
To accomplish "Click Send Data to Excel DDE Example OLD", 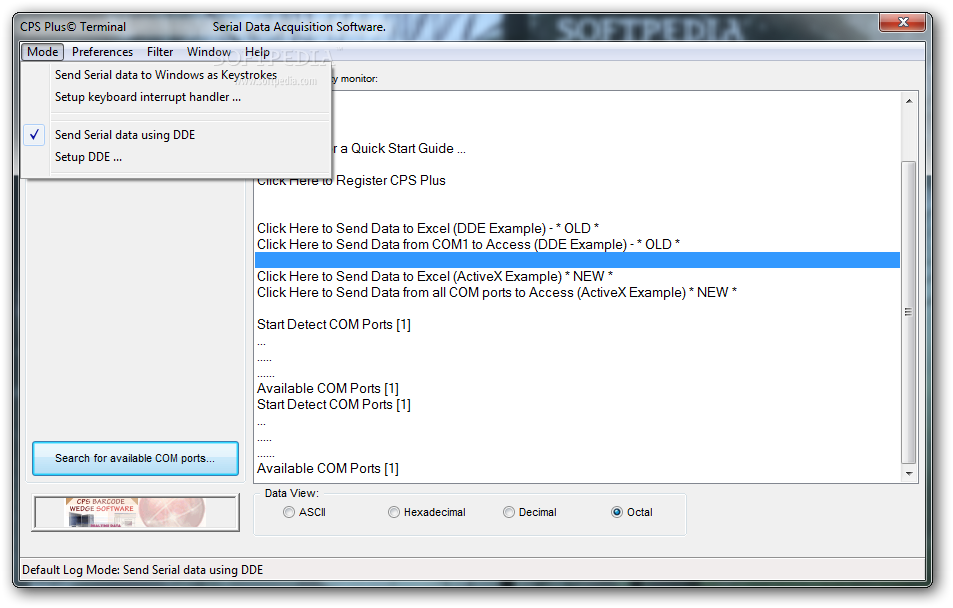I will (x=428, y=229).
